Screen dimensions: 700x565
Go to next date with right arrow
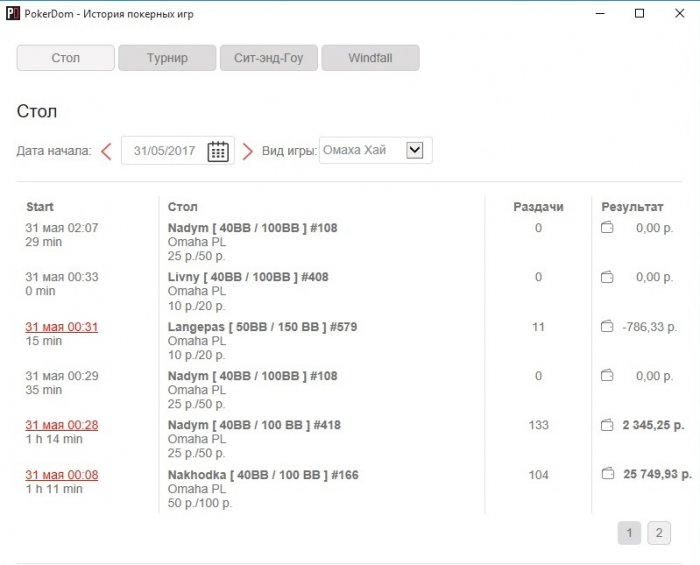(x=248, y=151)
